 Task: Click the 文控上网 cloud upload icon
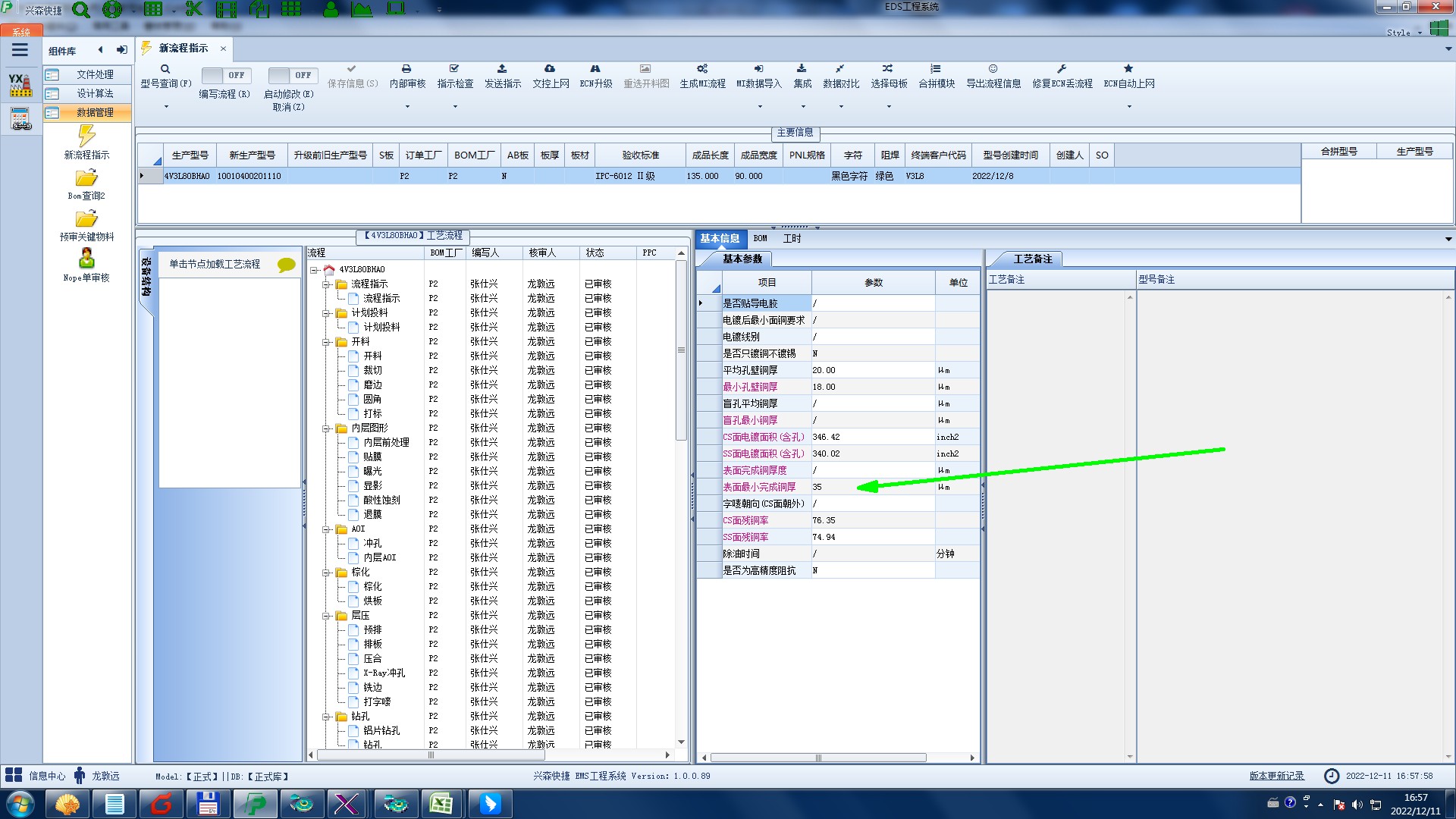tap(550, 69)
